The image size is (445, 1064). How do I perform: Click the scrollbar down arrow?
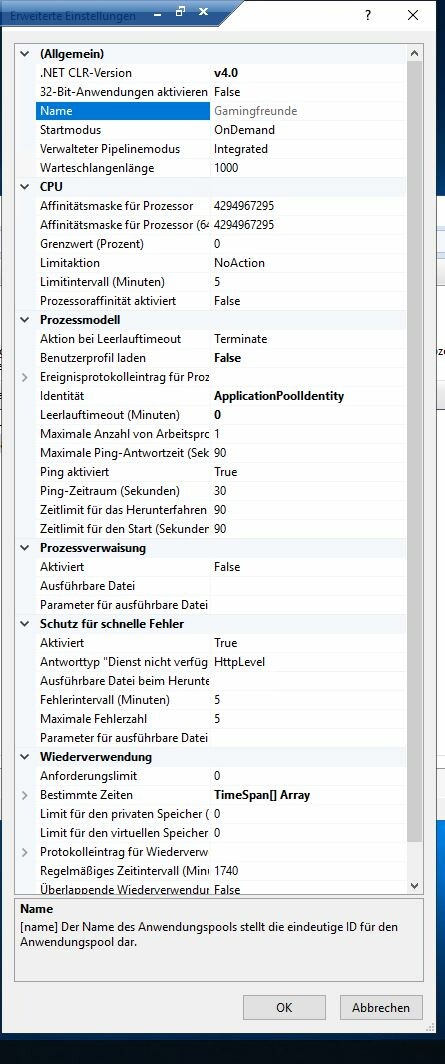(415, 885)
